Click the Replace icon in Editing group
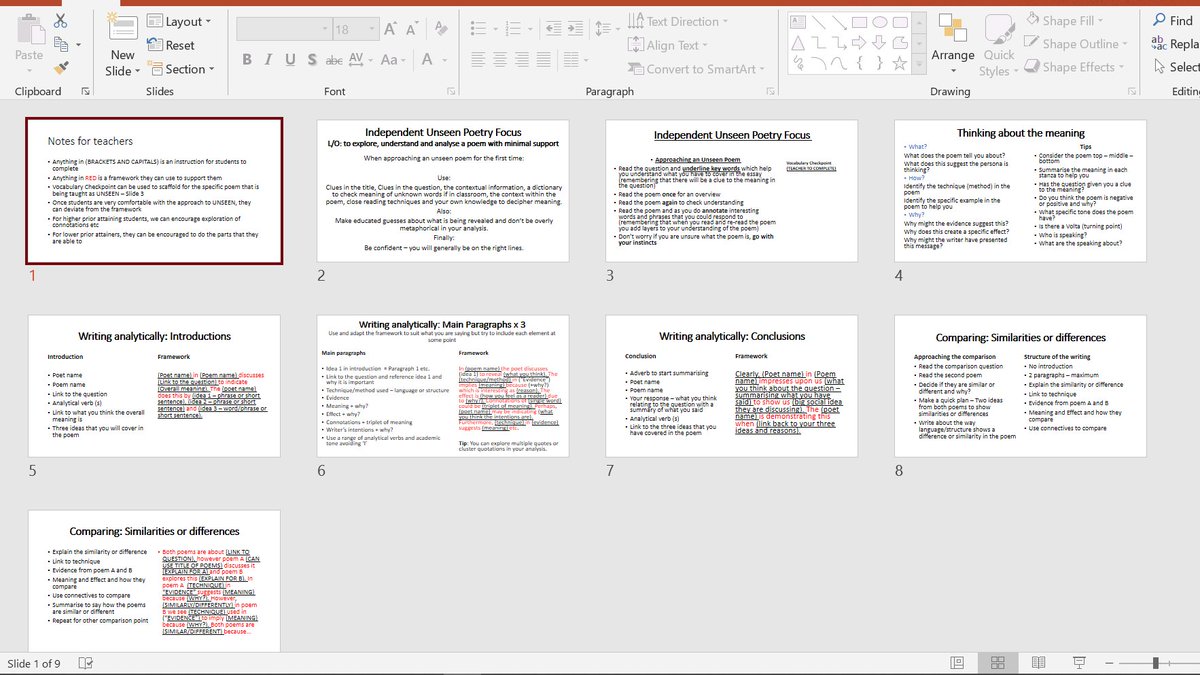 [x=1177, y=44]
